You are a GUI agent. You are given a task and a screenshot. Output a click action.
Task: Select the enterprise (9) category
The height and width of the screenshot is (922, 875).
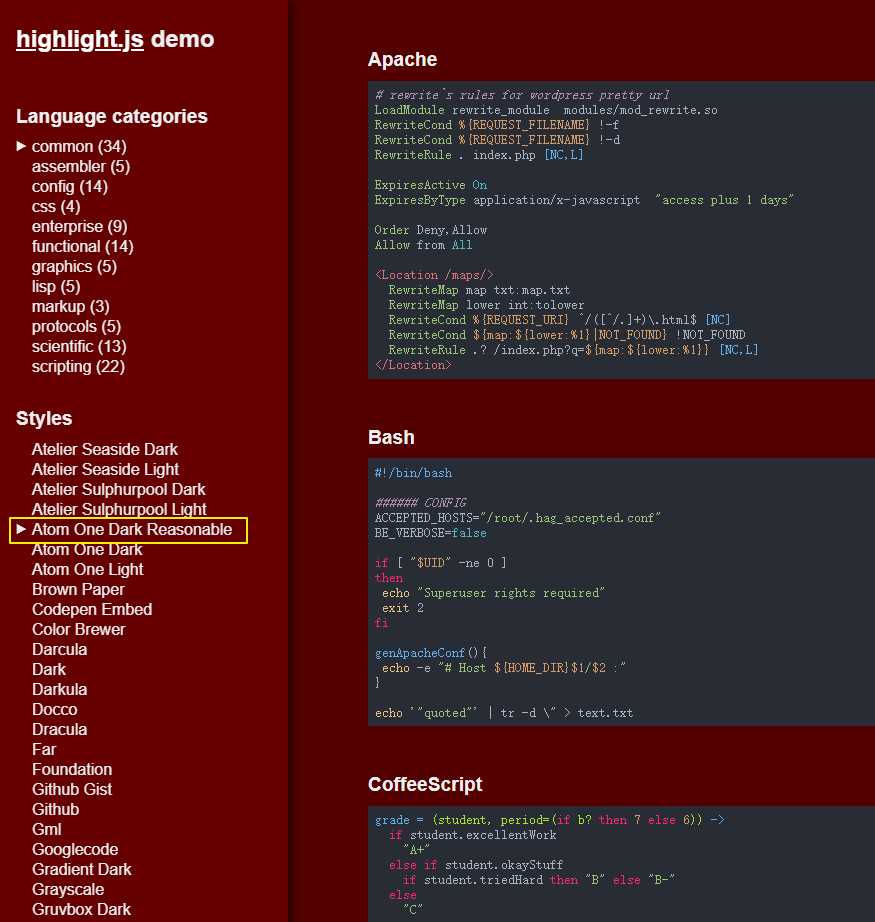pos(79,226)
